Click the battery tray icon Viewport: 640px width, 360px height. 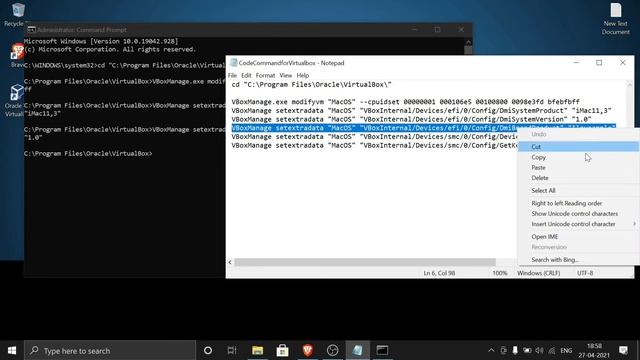(527, 351)
